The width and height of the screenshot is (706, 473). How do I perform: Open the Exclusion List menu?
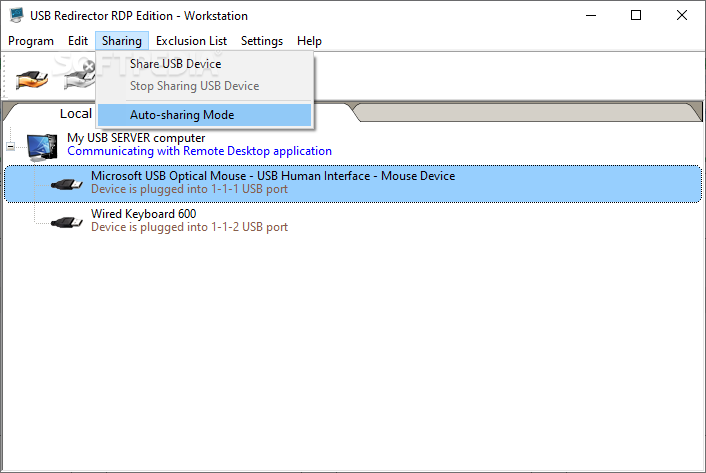[x=191, y=41]
